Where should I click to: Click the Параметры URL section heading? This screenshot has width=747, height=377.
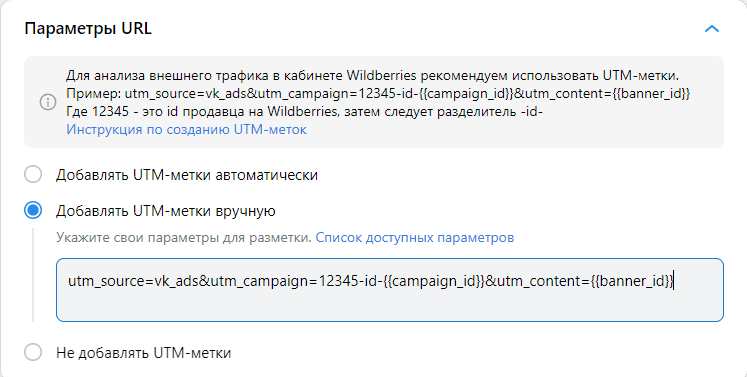point(88,28)
